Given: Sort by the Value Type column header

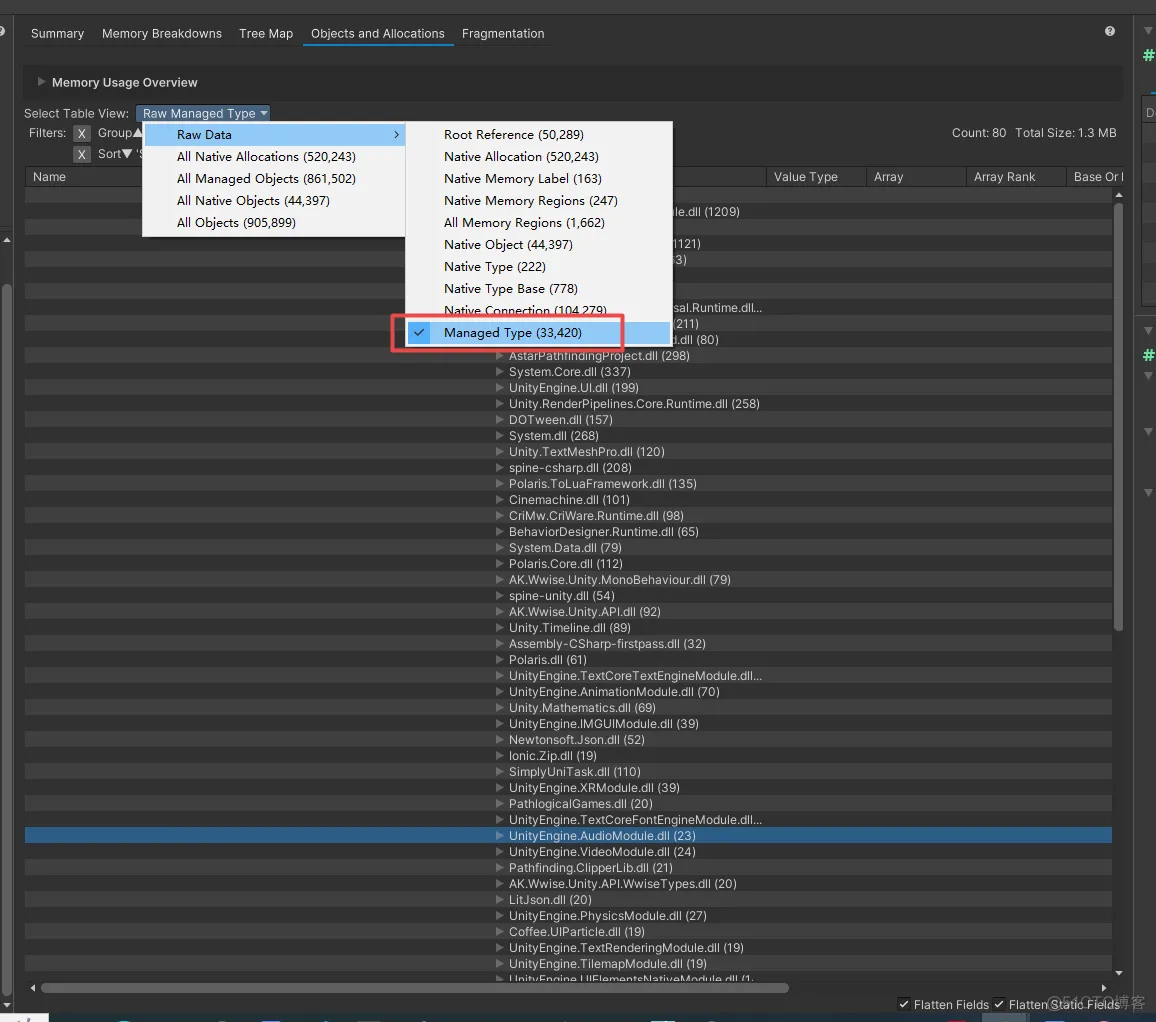Looking at the screenshot, I should [x=816, y=177].
